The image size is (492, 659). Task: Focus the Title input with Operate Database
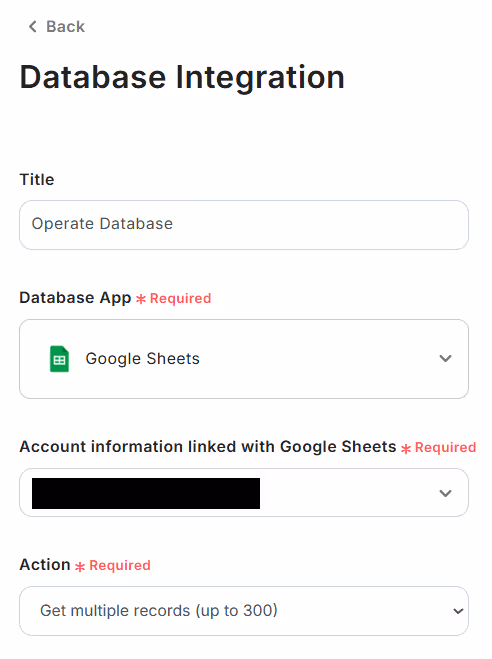(244, 225)
